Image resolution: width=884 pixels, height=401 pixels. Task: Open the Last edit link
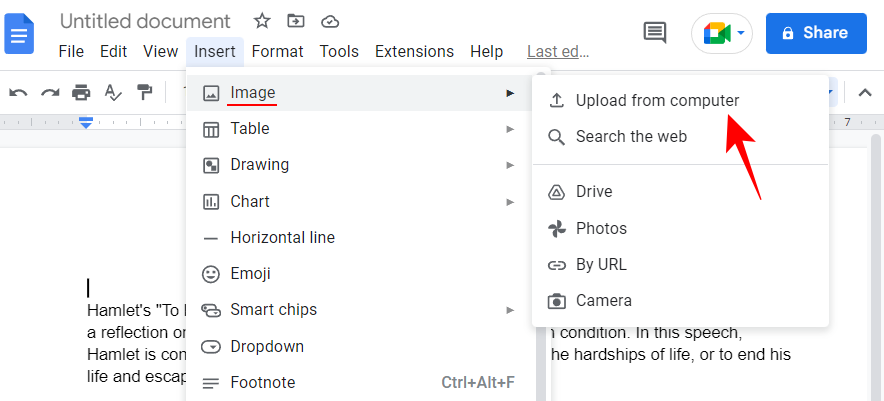(558, 52)
